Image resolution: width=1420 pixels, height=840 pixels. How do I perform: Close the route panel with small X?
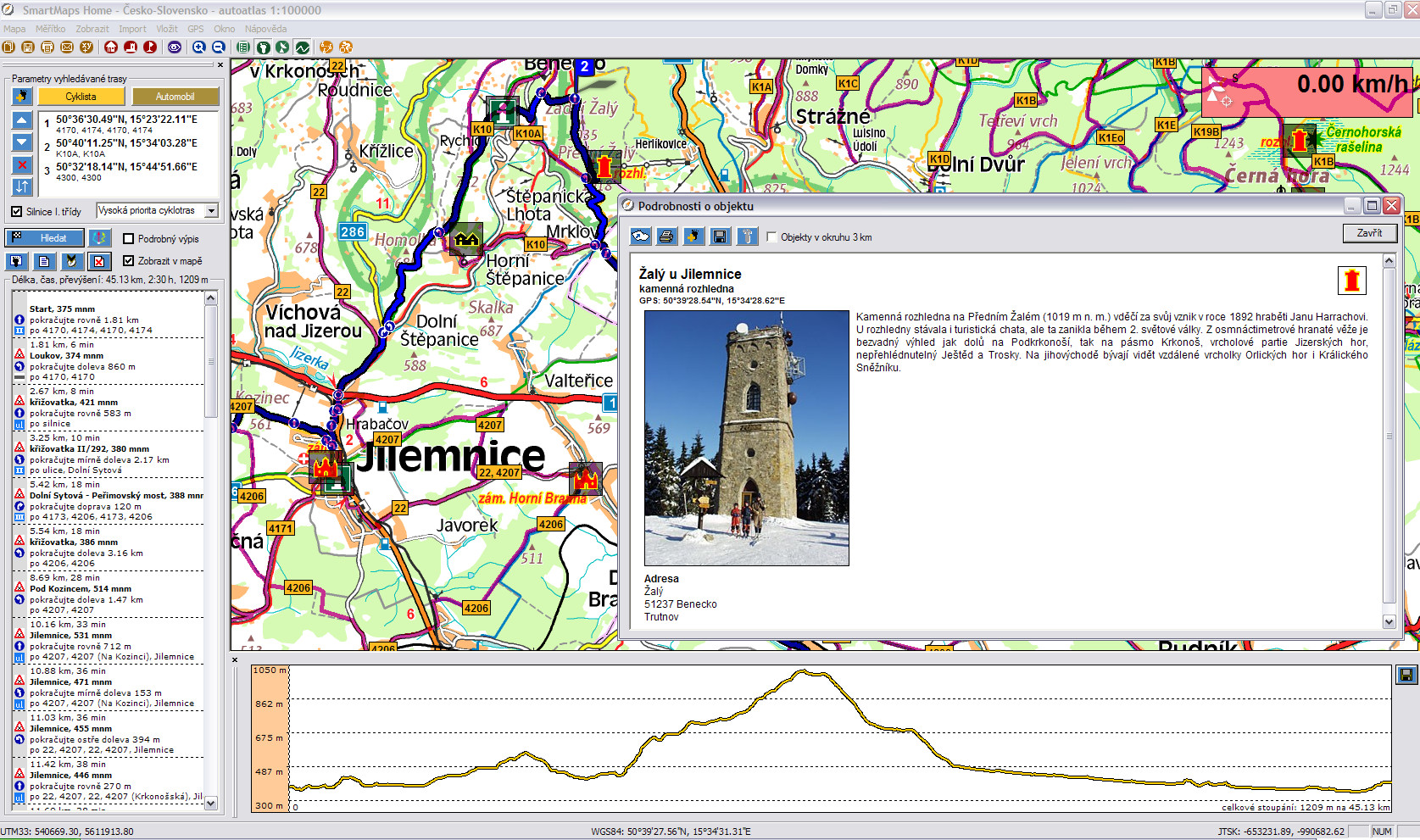[220, 65]
